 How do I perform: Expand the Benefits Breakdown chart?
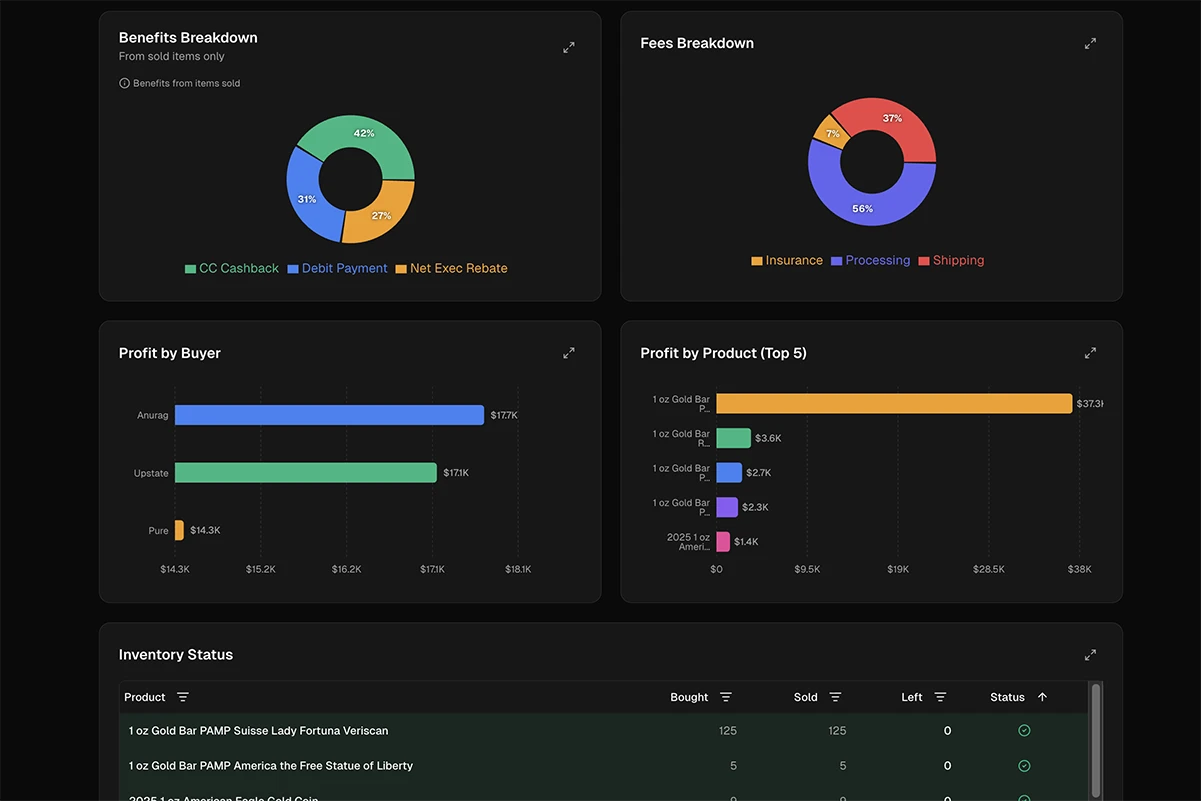pyautogui.click(x=568, y=47)
